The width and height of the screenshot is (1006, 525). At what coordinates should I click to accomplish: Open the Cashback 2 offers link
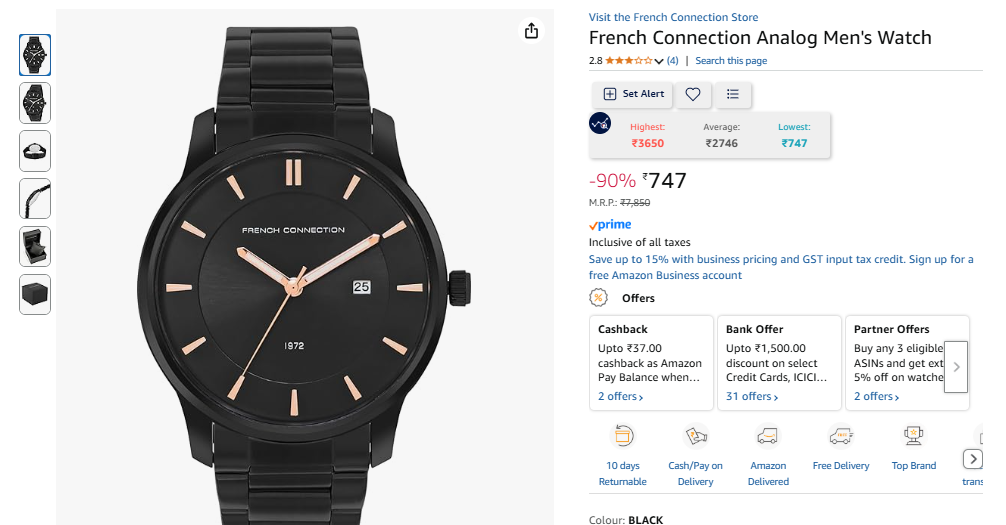(620, 397)
